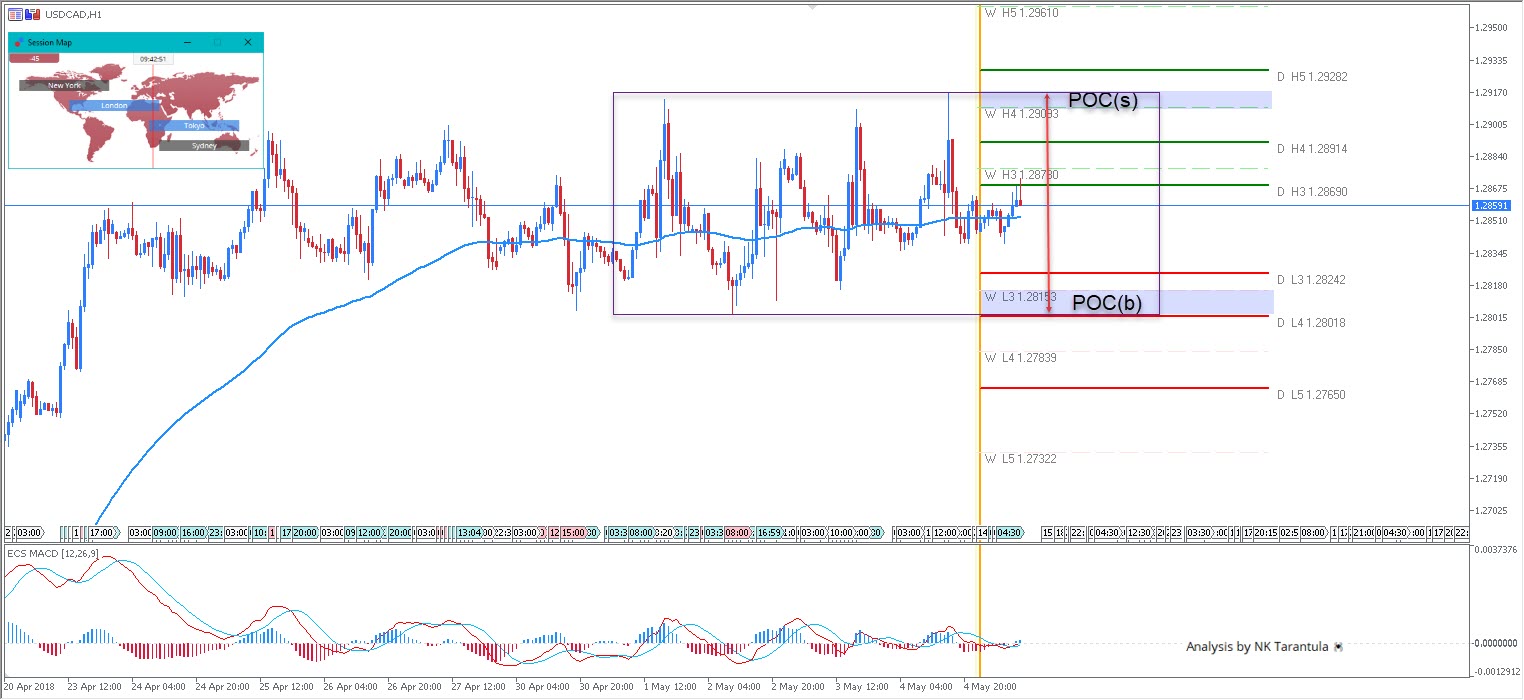Click the 23 Apr 12:00 date label
1524x700 pixels.
tap(94, 688)
